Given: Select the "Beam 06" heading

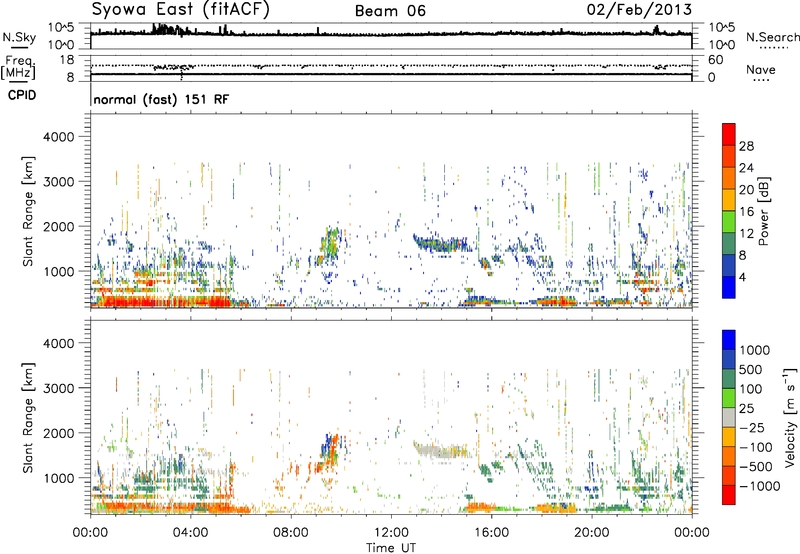Looking at the screenshot, I should click(x=390, y=11).
